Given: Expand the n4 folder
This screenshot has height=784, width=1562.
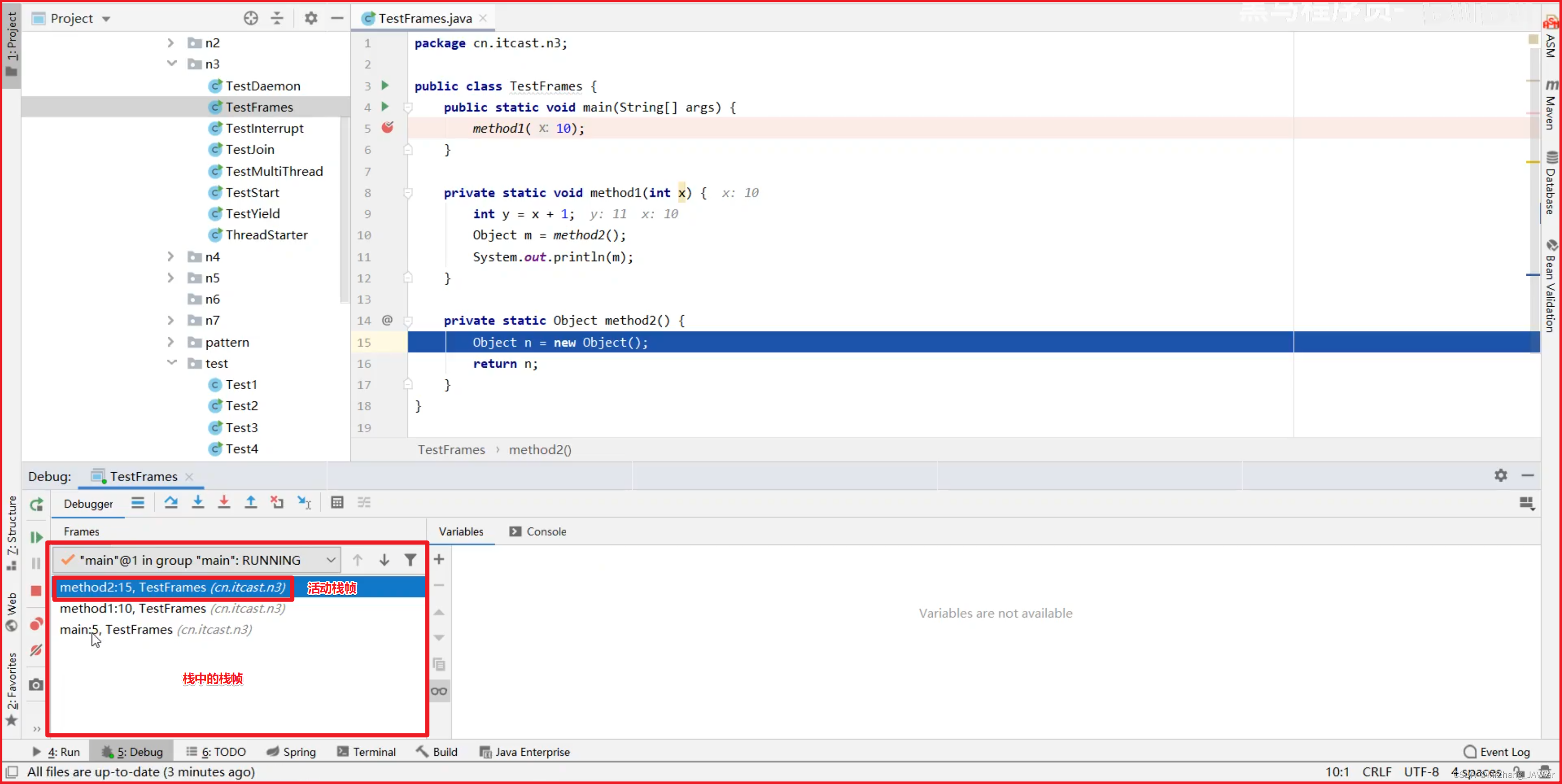Looking at the screenshot, I should point(170,256).
